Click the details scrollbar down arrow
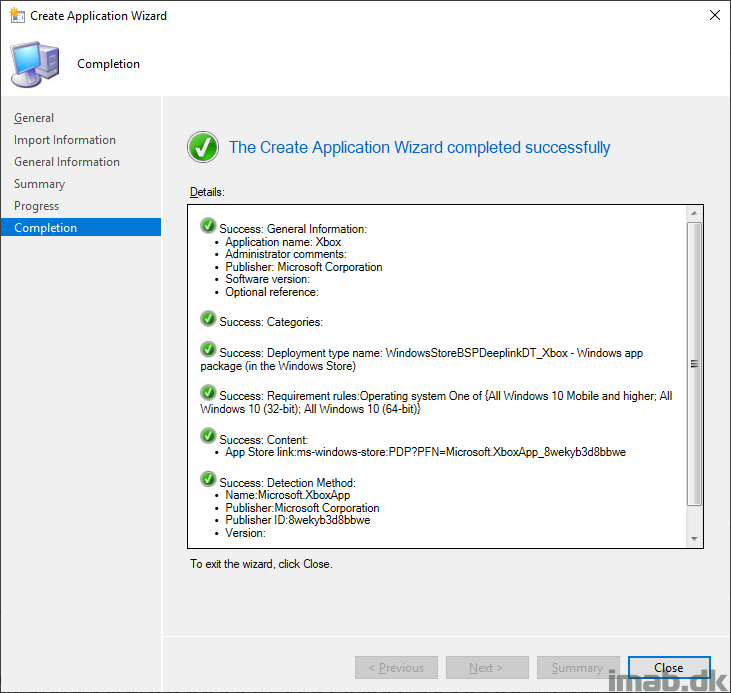731x693 pixels. pos(694,539)
